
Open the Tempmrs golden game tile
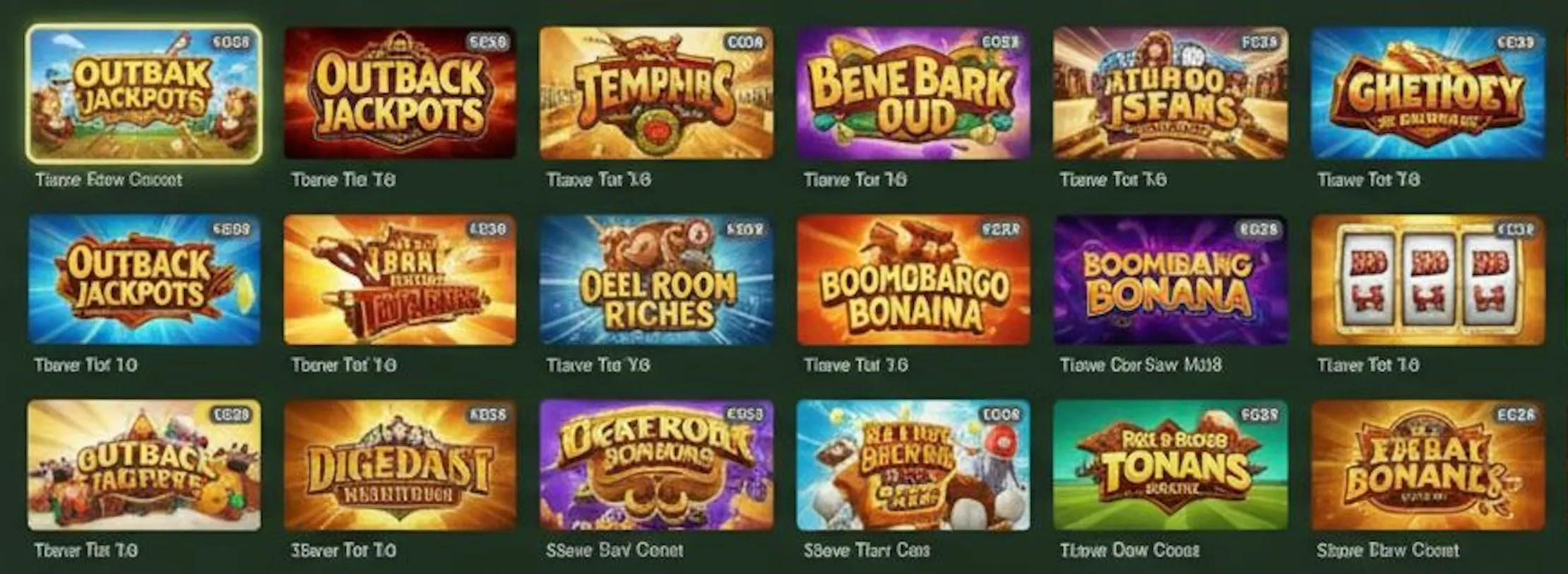(656, 93)
